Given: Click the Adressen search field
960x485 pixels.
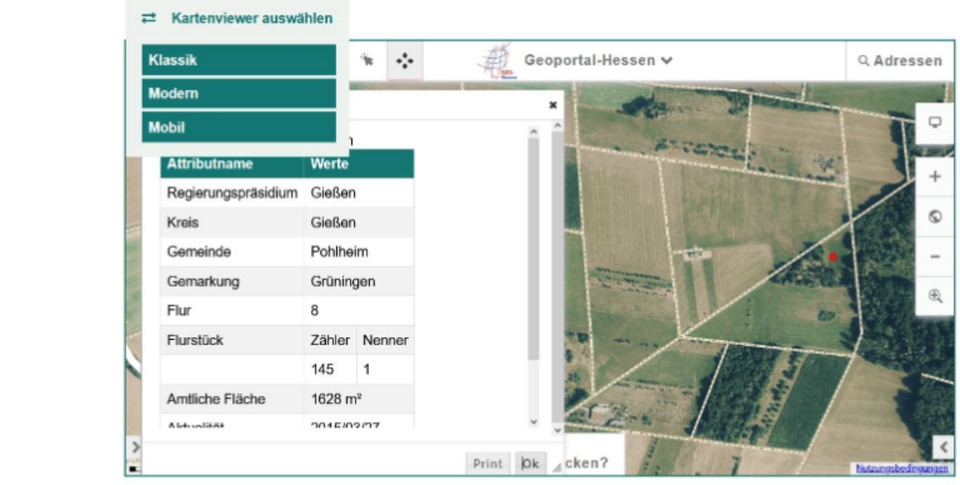Looking at the screenshot, I should 900,61.
